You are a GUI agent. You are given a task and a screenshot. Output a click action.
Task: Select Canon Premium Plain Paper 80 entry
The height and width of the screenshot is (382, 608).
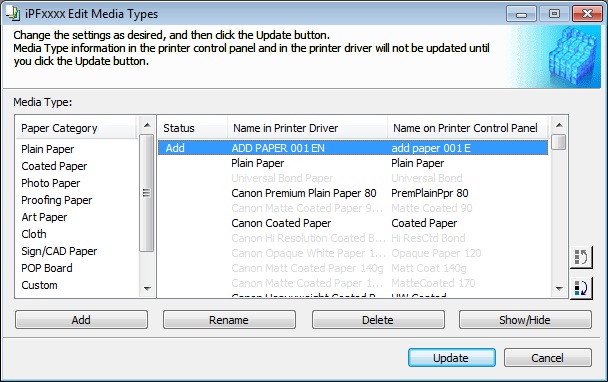(x=304, y=193)
